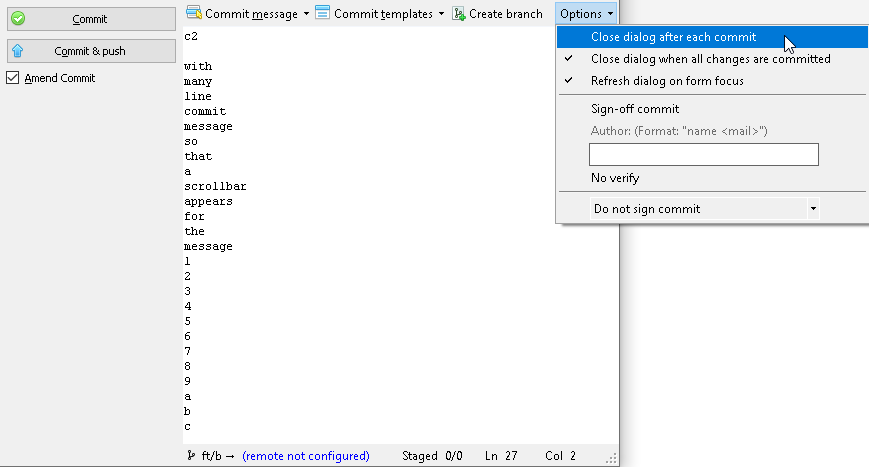Click the word many in commit message
The image size is (869, 467).
(x=198, y=81)
